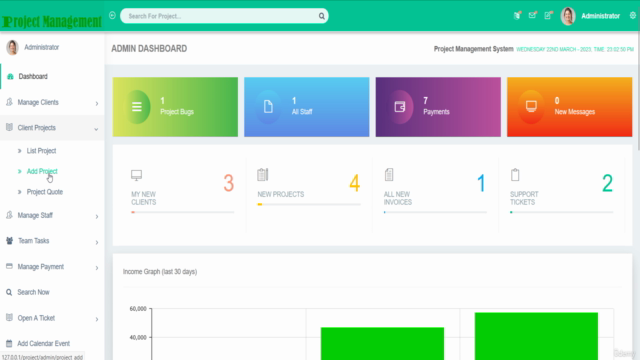Click the Manage Clients user icon
This screenshot has width=640, height=360.
click(9, 102)
